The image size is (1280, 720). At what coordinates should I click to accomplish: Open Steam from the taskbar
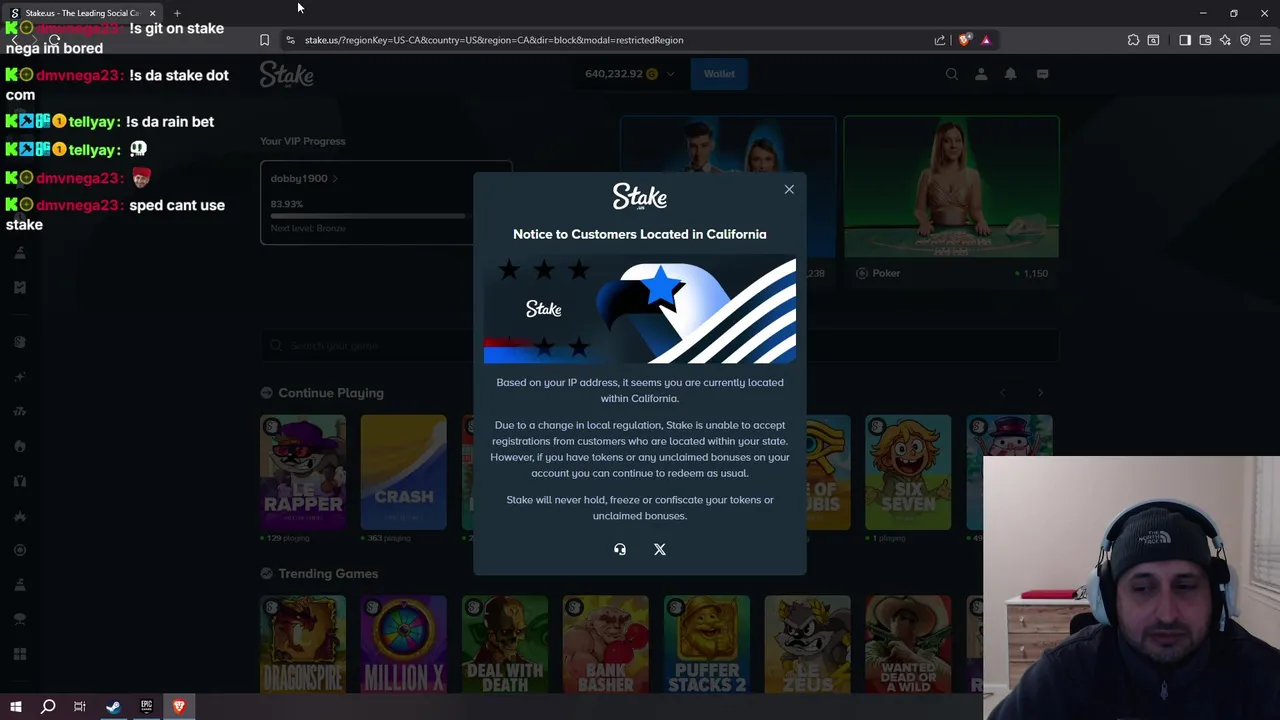[x=113, y=707]
